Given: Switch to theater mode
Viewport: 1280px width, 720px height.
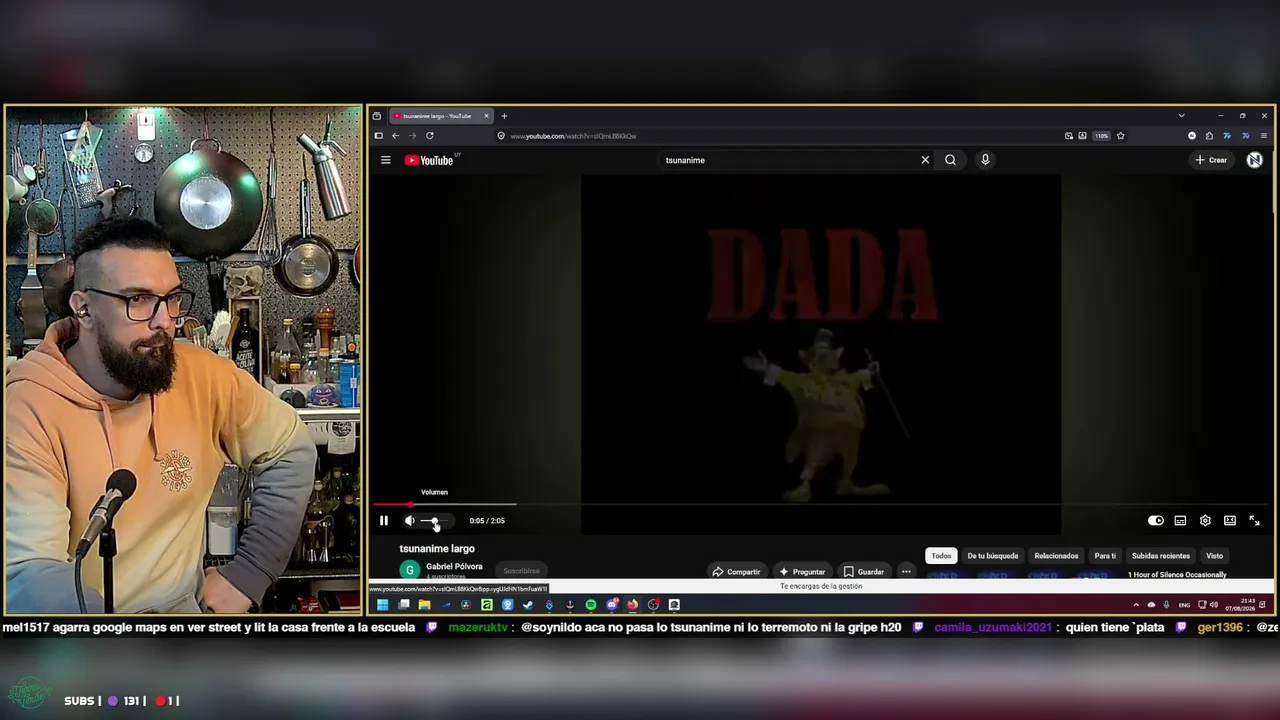Looking at the screenshot, I should point(1230,521).
